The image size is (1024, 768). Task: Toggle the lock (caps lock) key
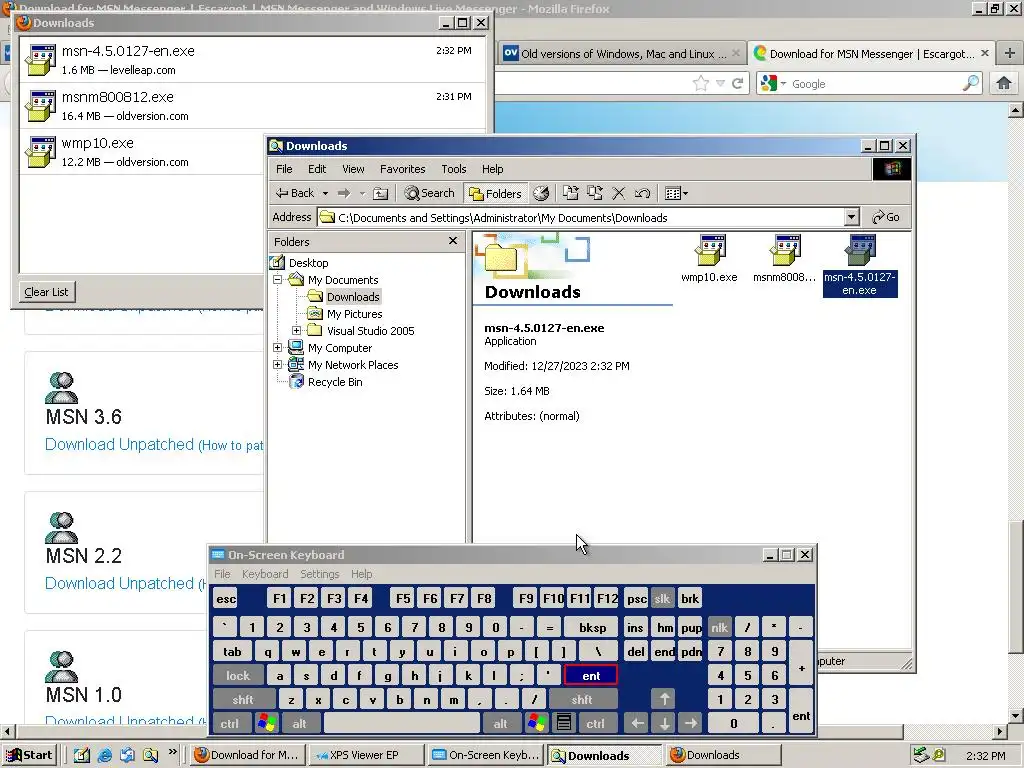[x=238, y=676]
